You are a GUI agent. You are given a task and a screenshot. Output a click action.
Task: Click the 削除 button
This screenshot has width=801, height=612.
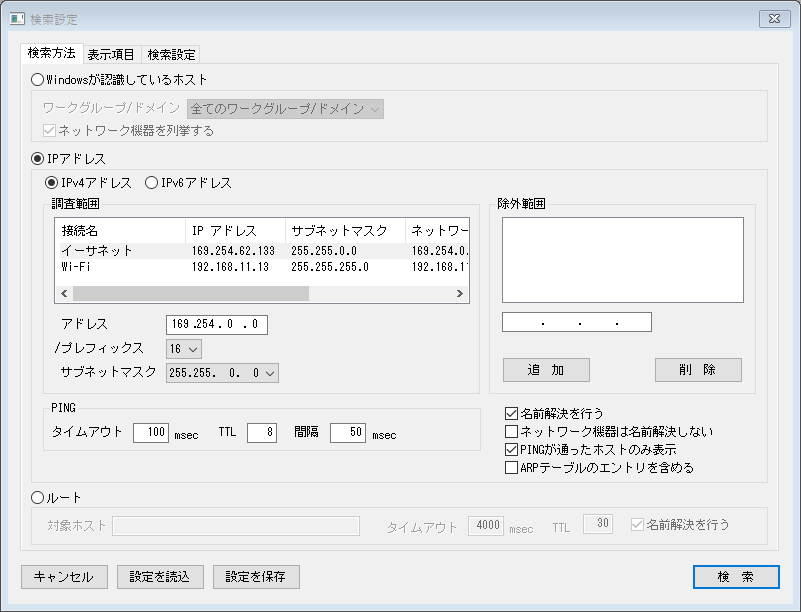tap(698, 370)
